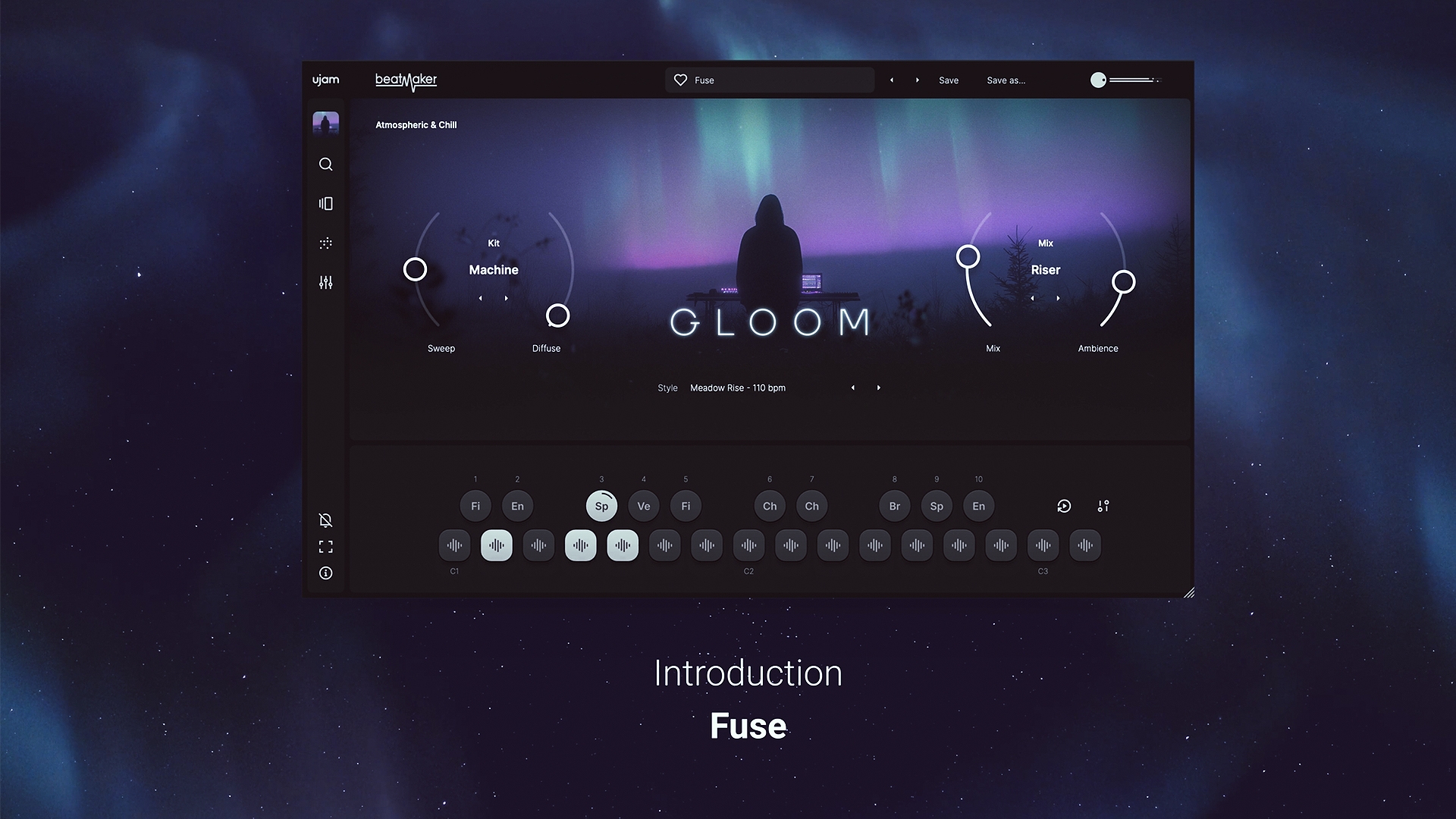
Task: Toggle the notification bell mute icon
Action: (325, 520)
